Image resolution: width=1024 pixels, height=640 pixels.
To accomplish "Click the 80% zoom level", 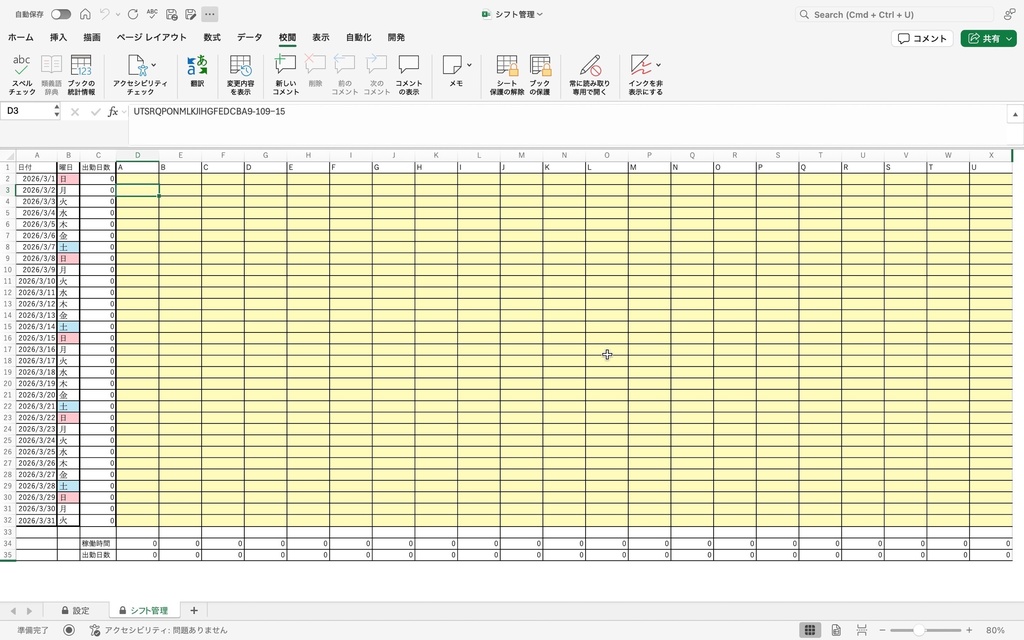I will pos(995,630).
